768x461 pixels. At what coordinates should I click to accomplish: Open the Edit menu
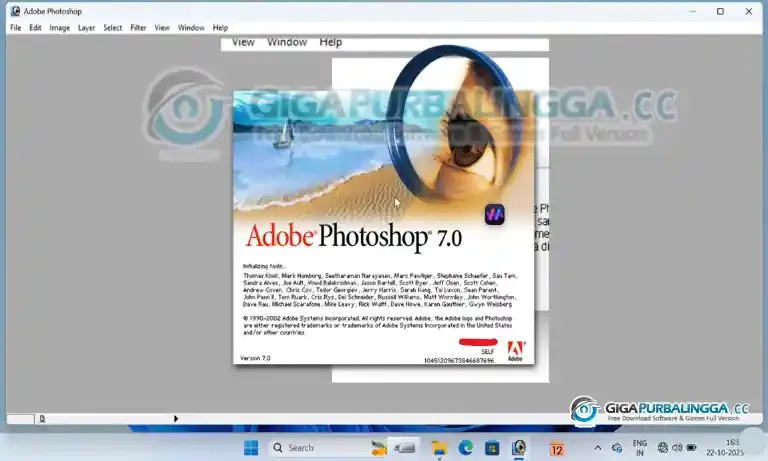click(35, 28)
